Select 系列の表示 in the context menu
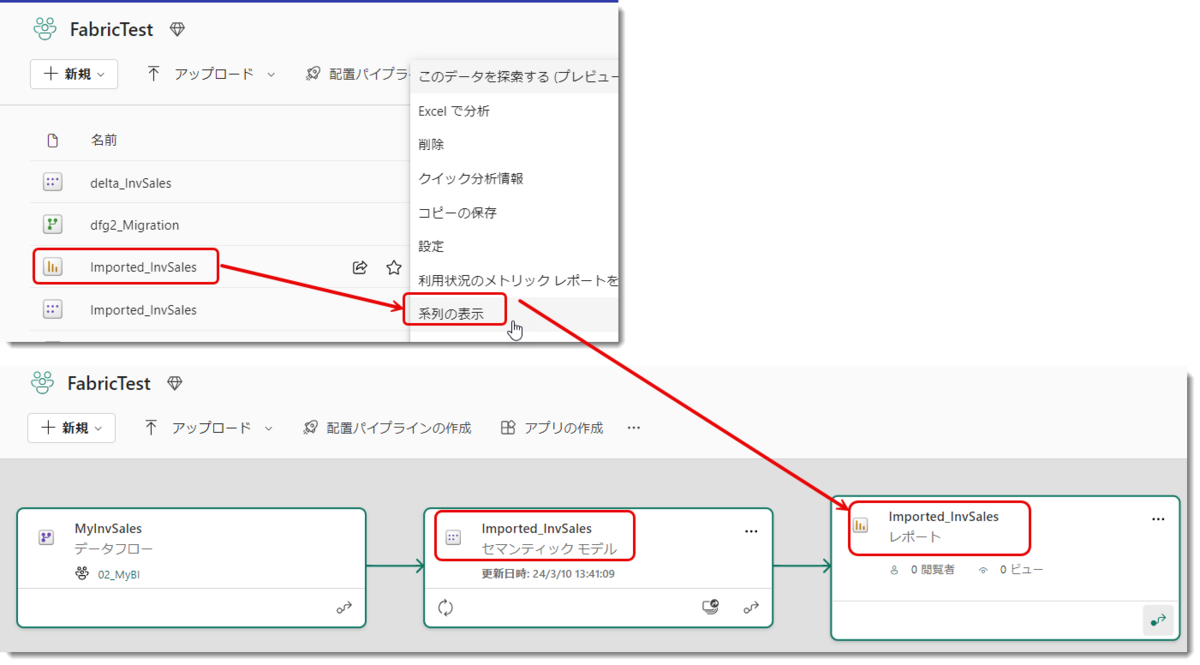This screenshot has height=665, width=1200. tap(514, 314)
